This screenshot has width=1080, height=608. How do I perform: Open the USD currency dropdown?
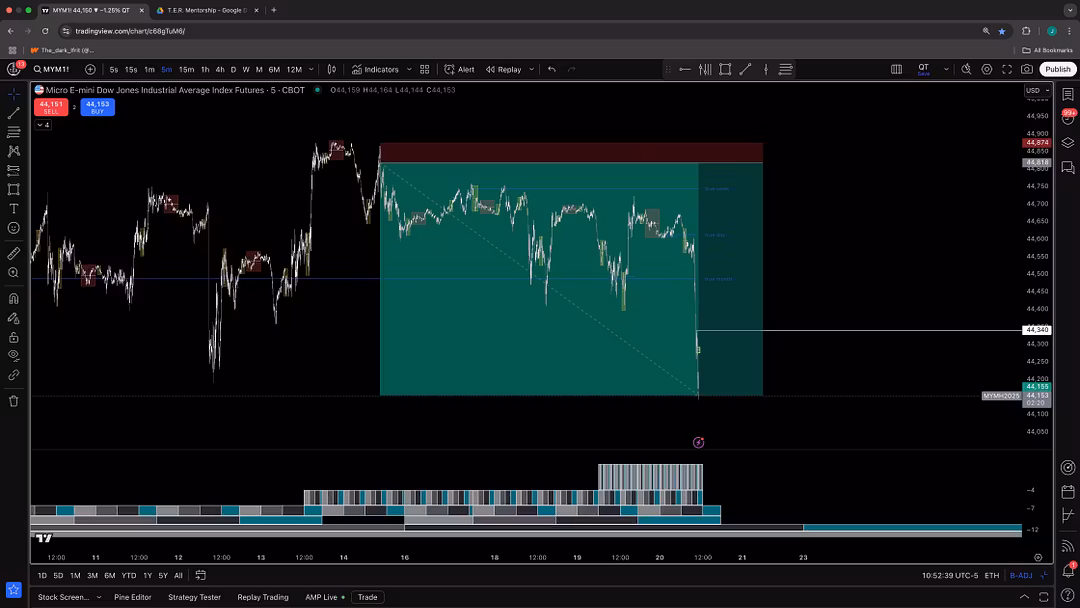(x=1036, y=91)
